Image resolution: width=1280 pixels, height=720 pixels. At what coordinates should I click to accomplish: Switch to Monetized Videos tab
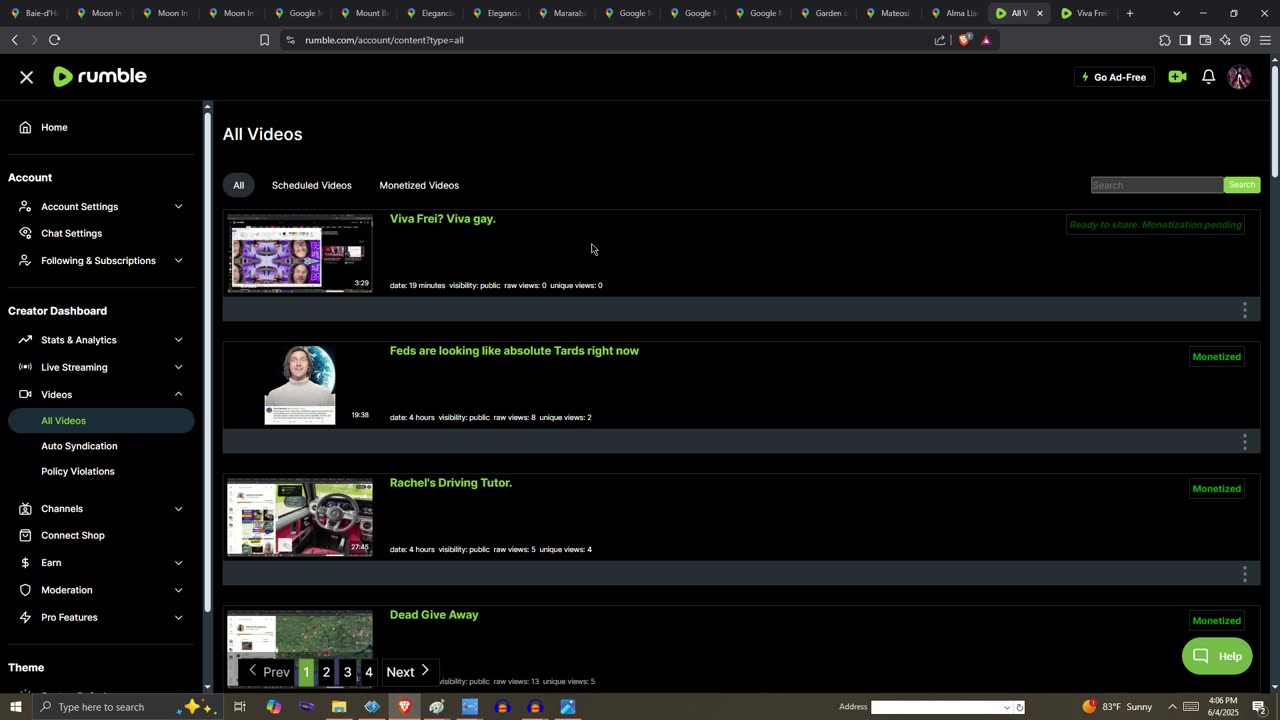click(x=419, y=185)
